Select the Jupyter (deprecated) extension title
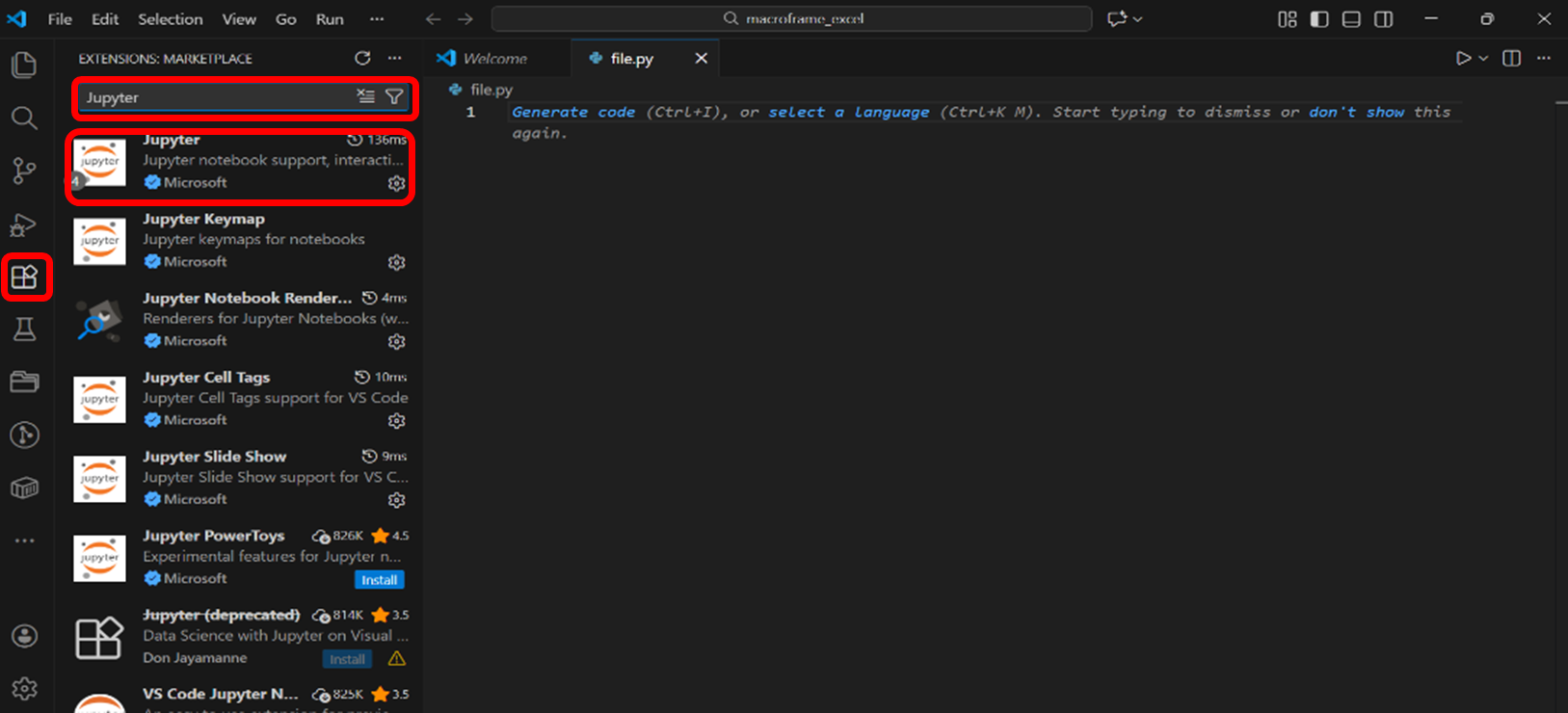This screenshot has width=1568, height=713. 222,615
